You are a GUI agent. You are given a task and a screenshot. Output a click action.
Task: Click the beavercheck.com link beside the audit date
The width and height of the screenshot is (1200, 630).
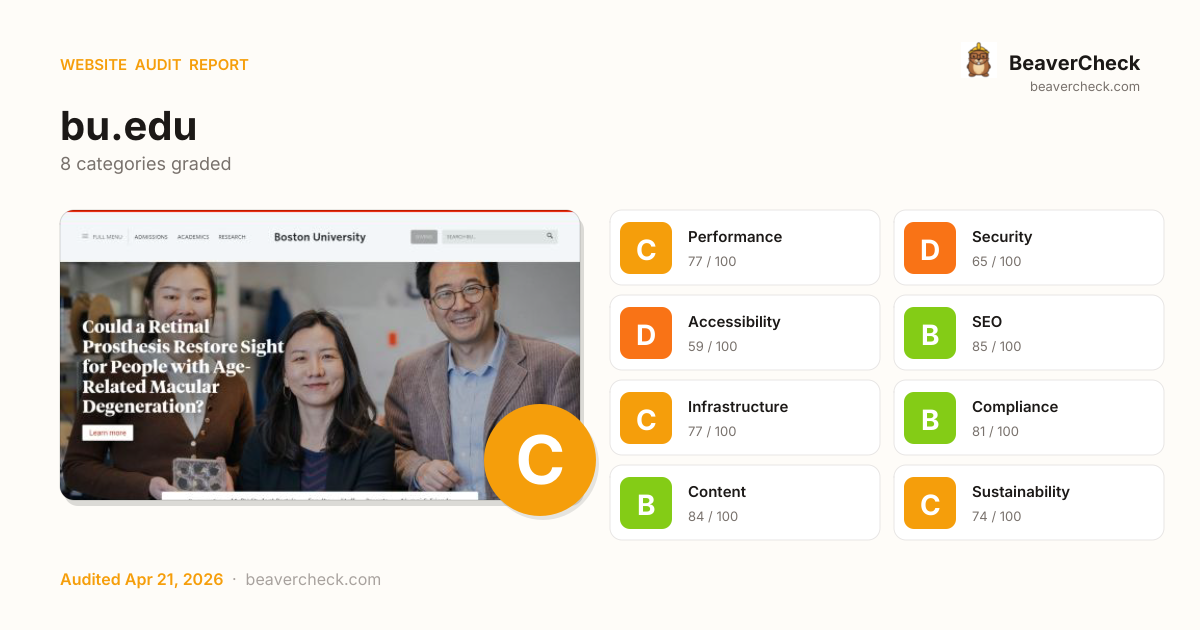click(x=313, y=580)
